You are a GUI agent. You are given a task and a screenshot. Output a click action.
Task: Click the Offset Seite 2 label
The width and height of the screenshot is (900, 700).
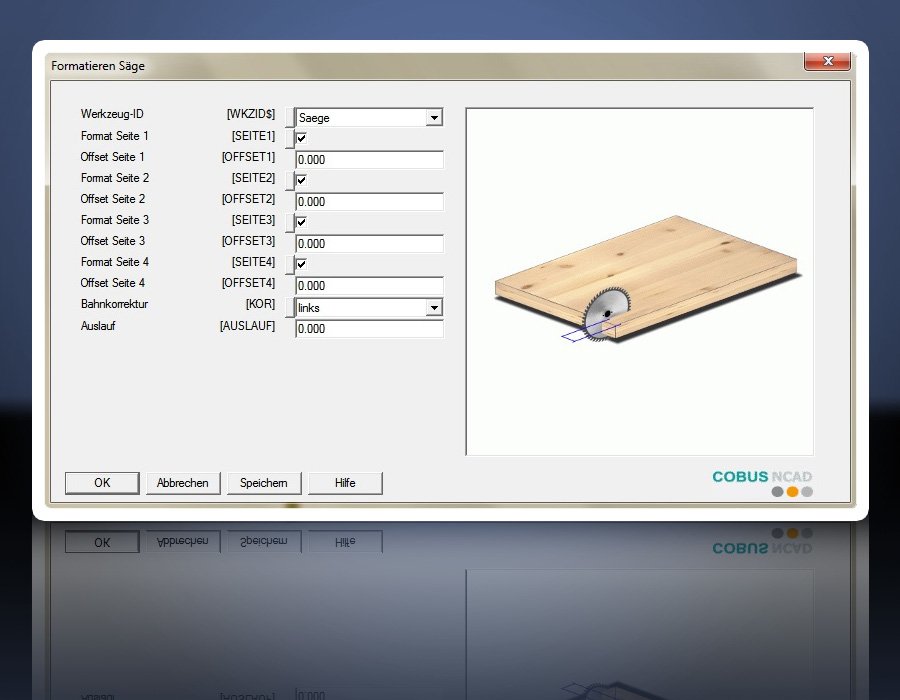coord(113,199)
